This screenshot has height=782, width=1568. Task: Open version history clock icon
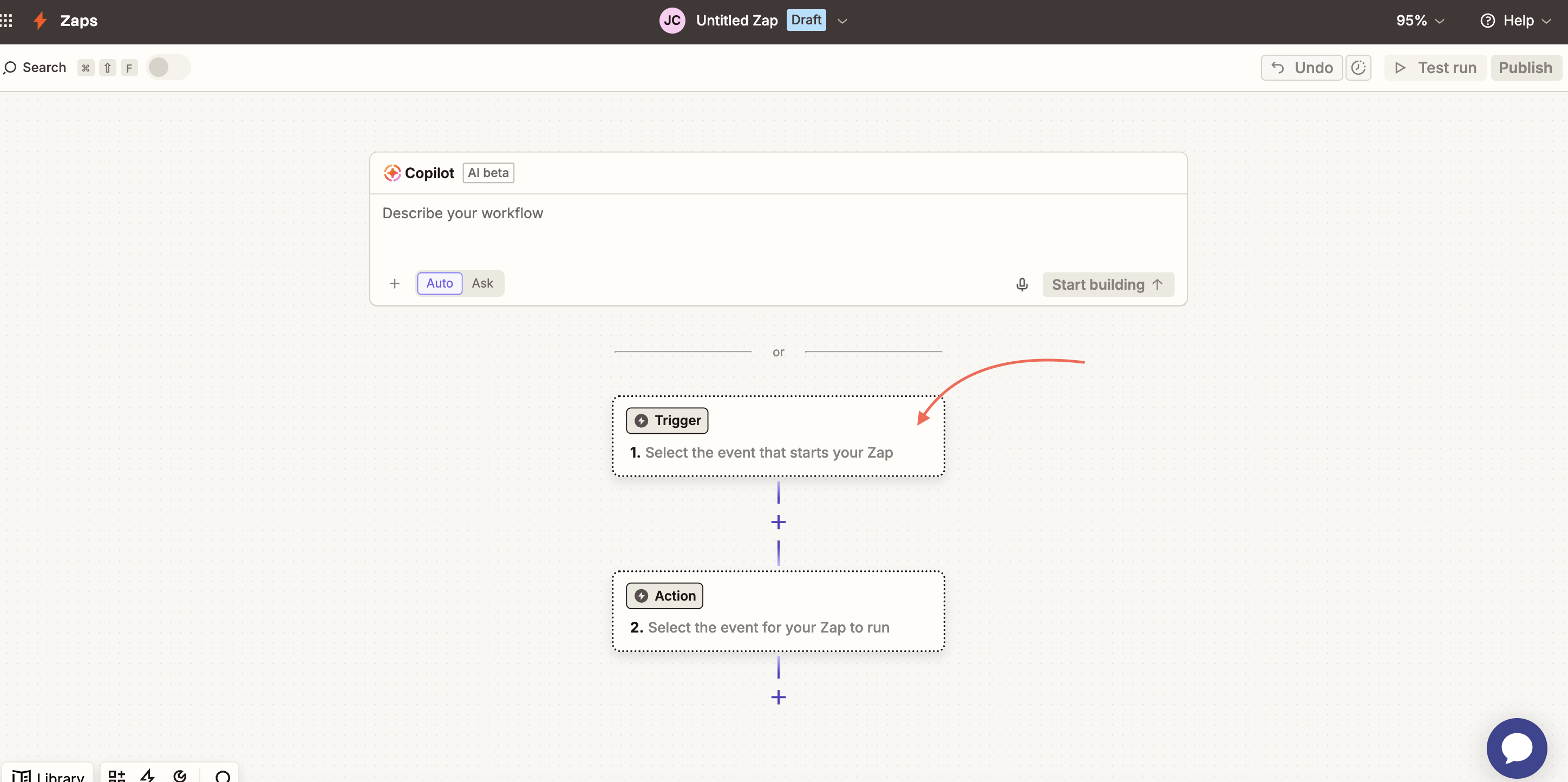pos(1358,68)
